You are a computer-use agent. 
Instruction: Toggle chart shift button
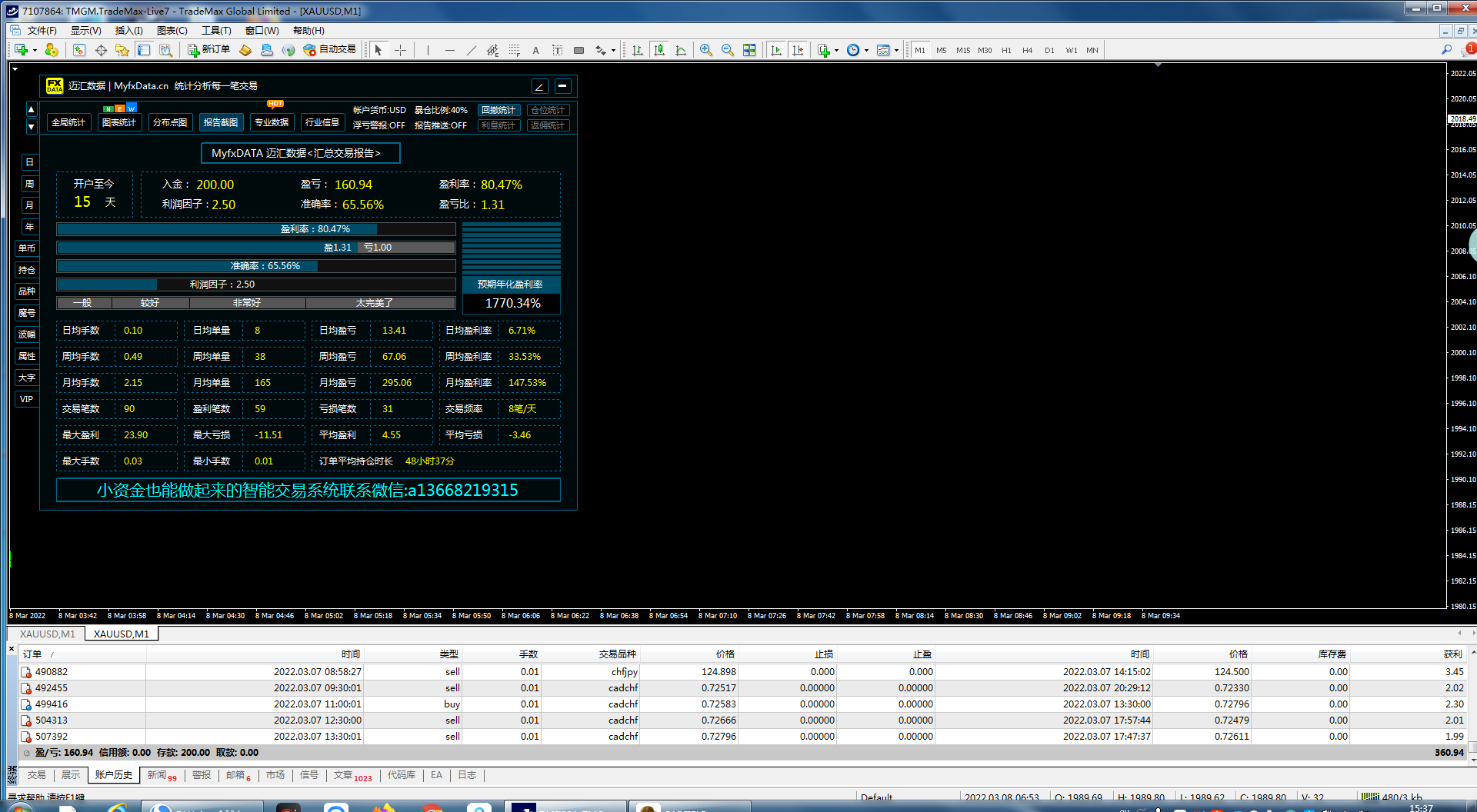(x=798, y=50)
